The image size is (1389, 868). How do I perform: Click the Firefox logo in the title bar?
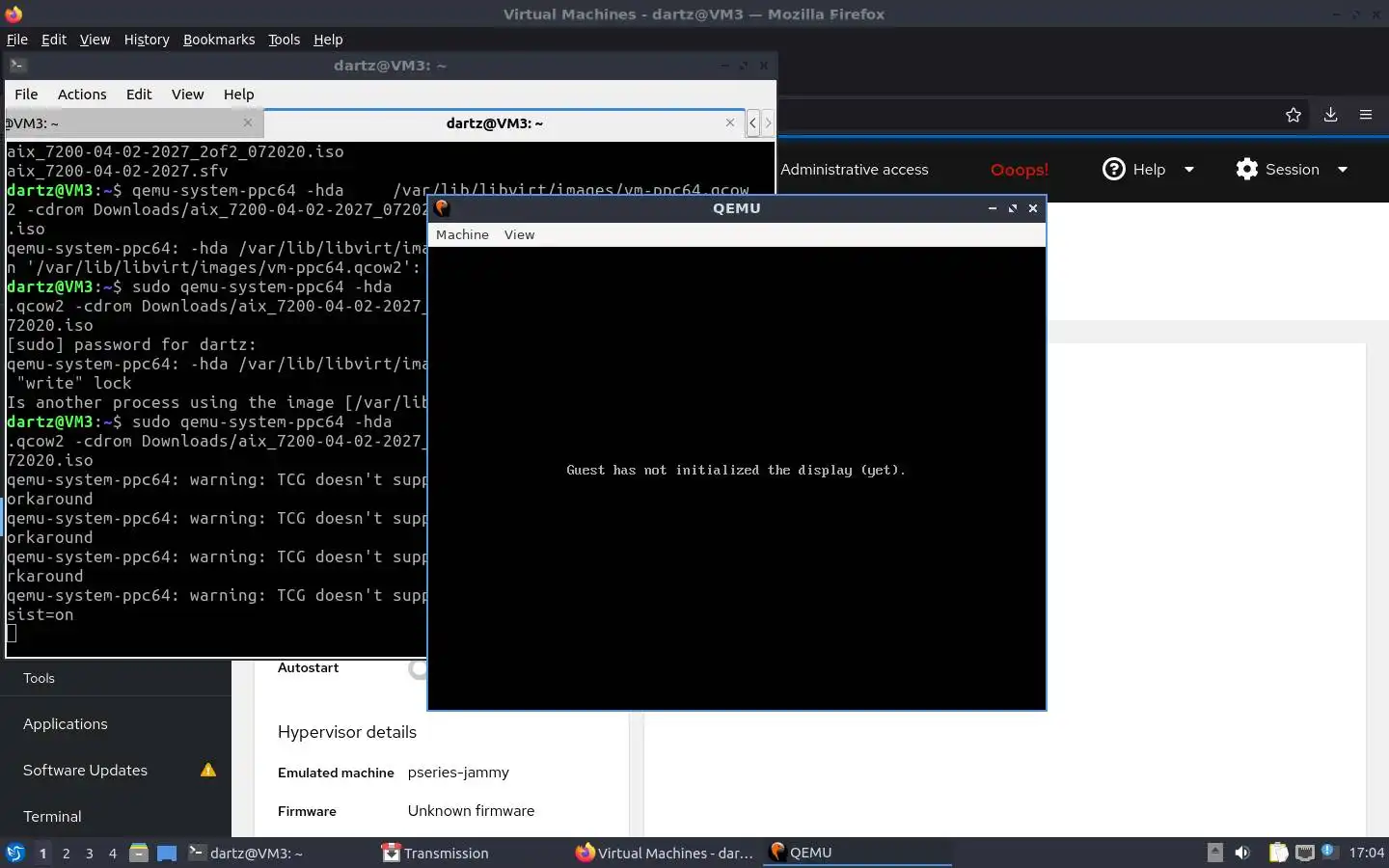click(14, 14)
